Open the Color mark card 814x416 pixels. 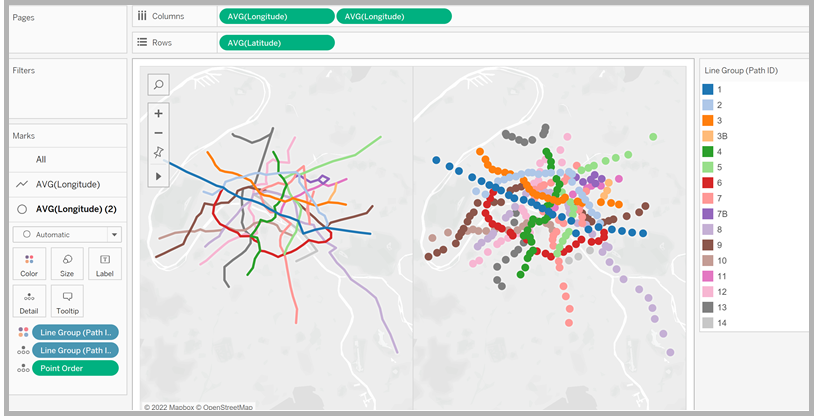29,265
